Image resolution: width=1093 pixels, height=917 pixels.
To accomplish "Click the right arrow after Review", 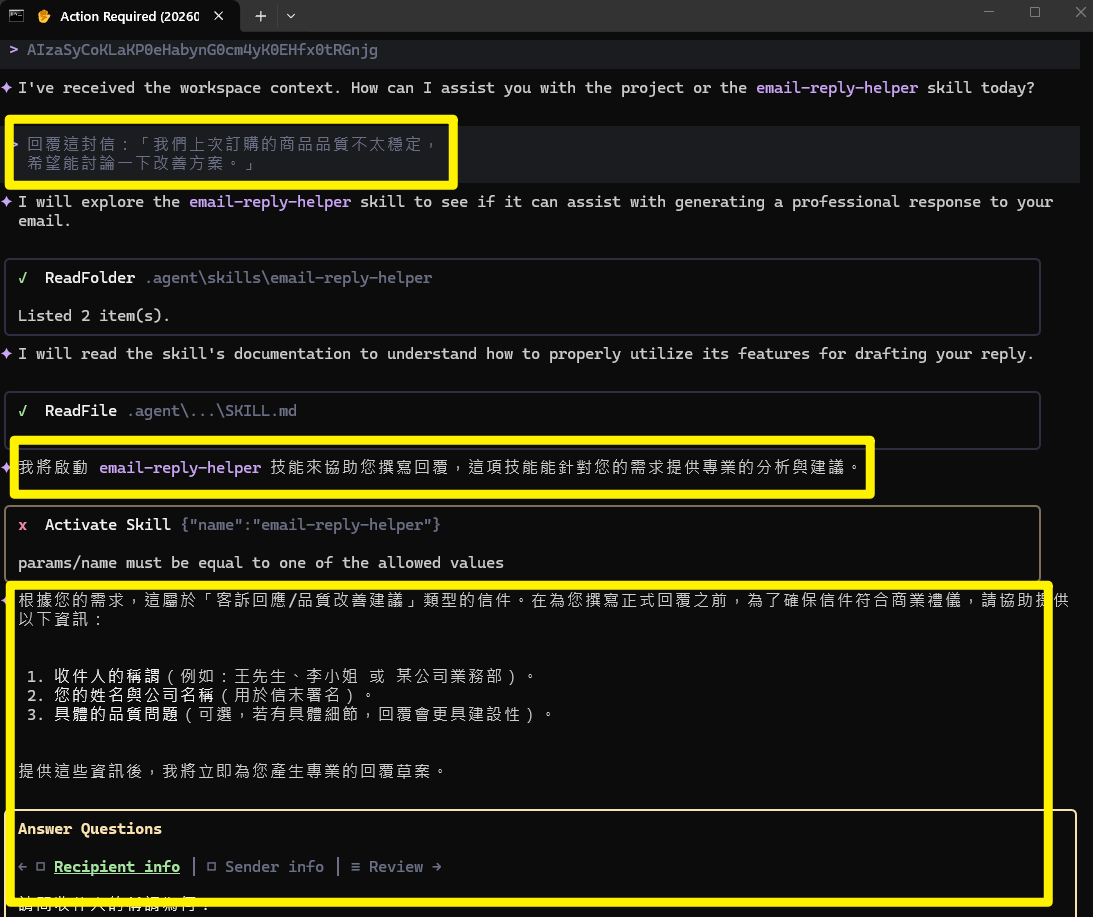I will pyautogui.click(x=435, y=867).
